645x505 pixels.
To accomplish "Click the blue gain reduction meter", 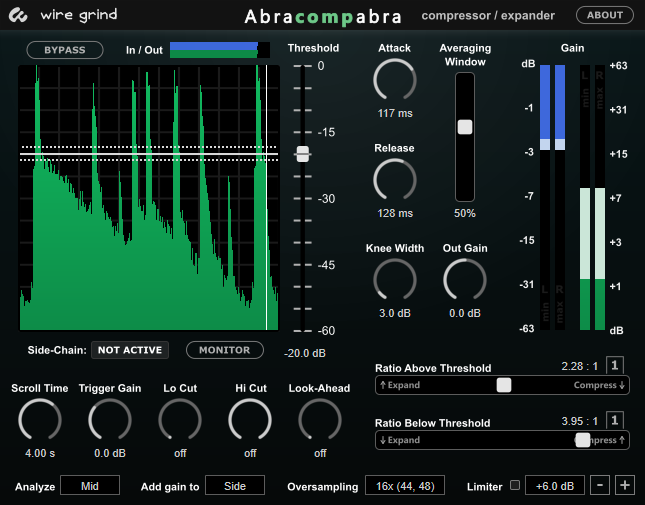I will pyautogui.click(x=552, y=197).
